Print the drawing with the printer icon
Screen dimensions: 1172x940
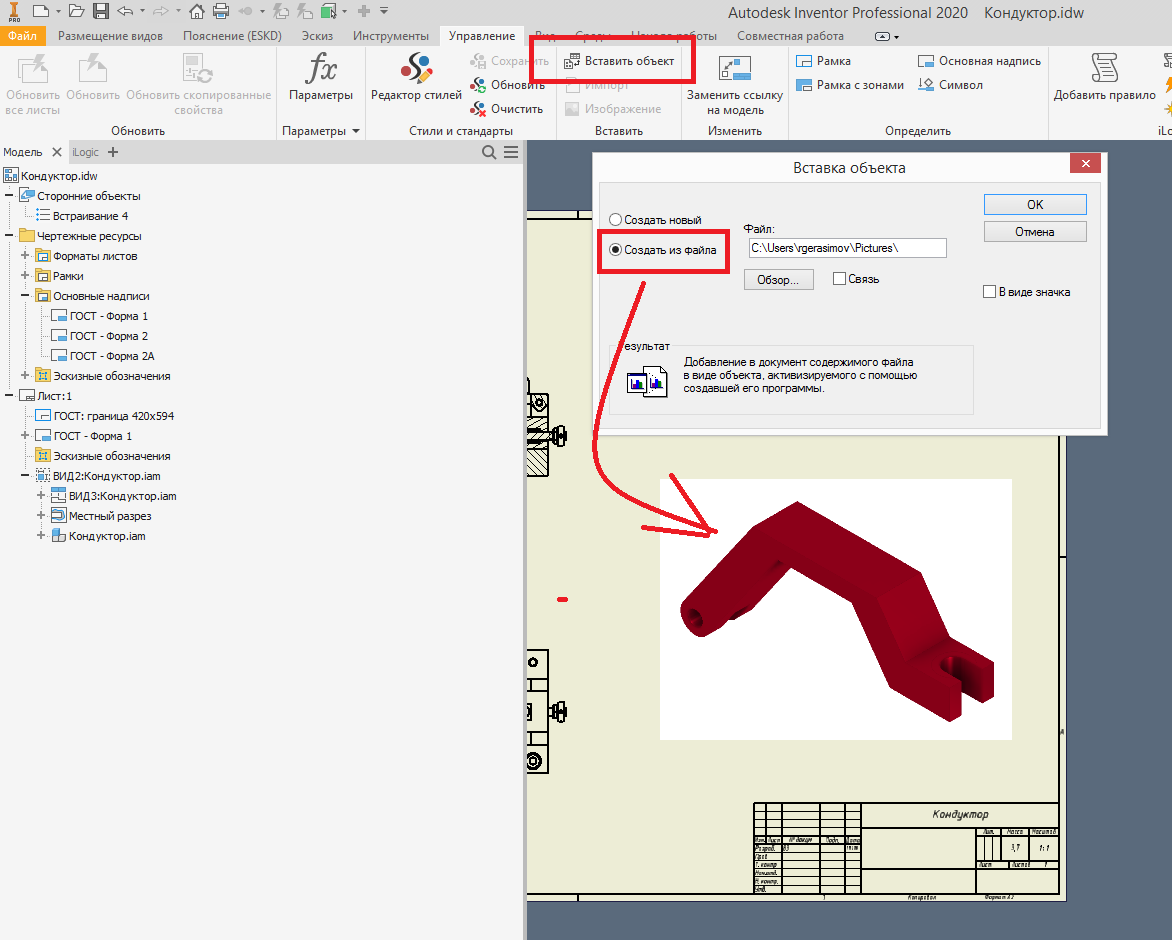tap(220, 11)
